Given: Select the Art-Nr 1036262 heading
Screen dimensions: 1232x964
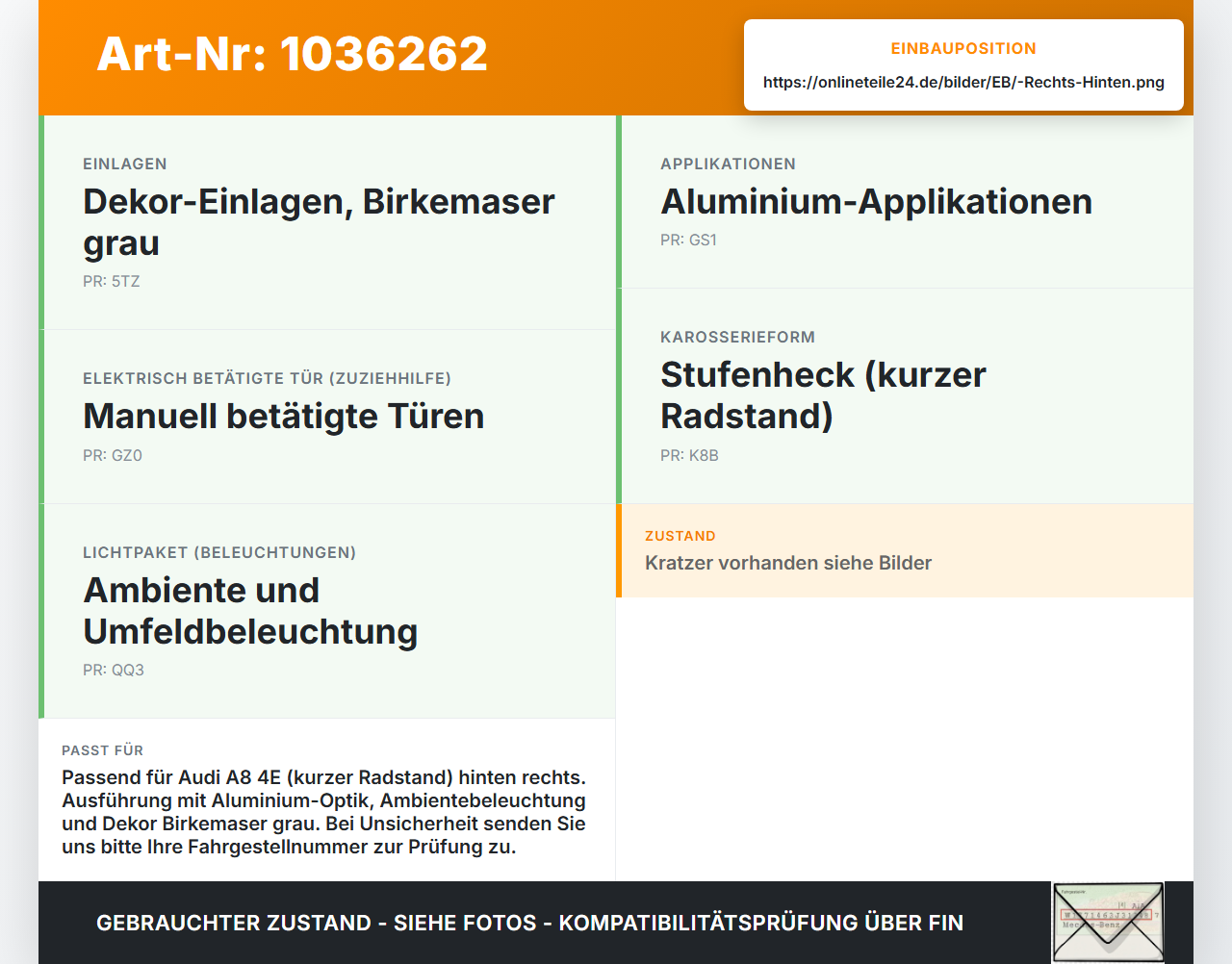Looking at the screenshot, I should [x=293, y=54].
